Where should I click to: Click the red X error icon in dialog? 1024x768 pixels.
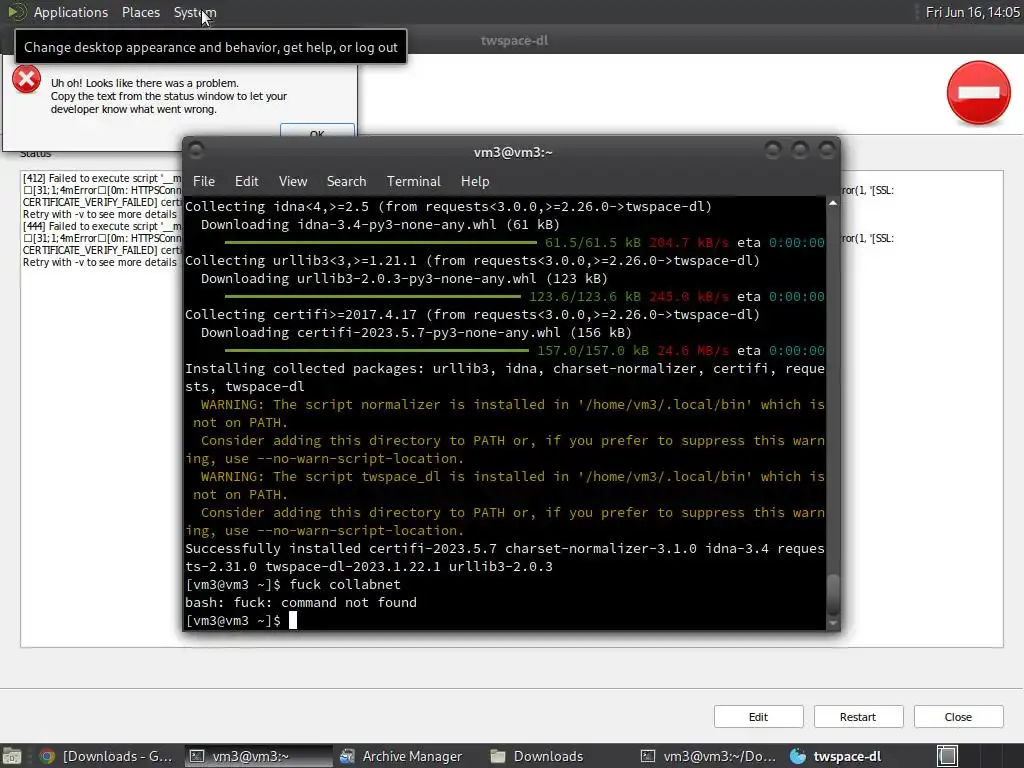tap(27, 80)
